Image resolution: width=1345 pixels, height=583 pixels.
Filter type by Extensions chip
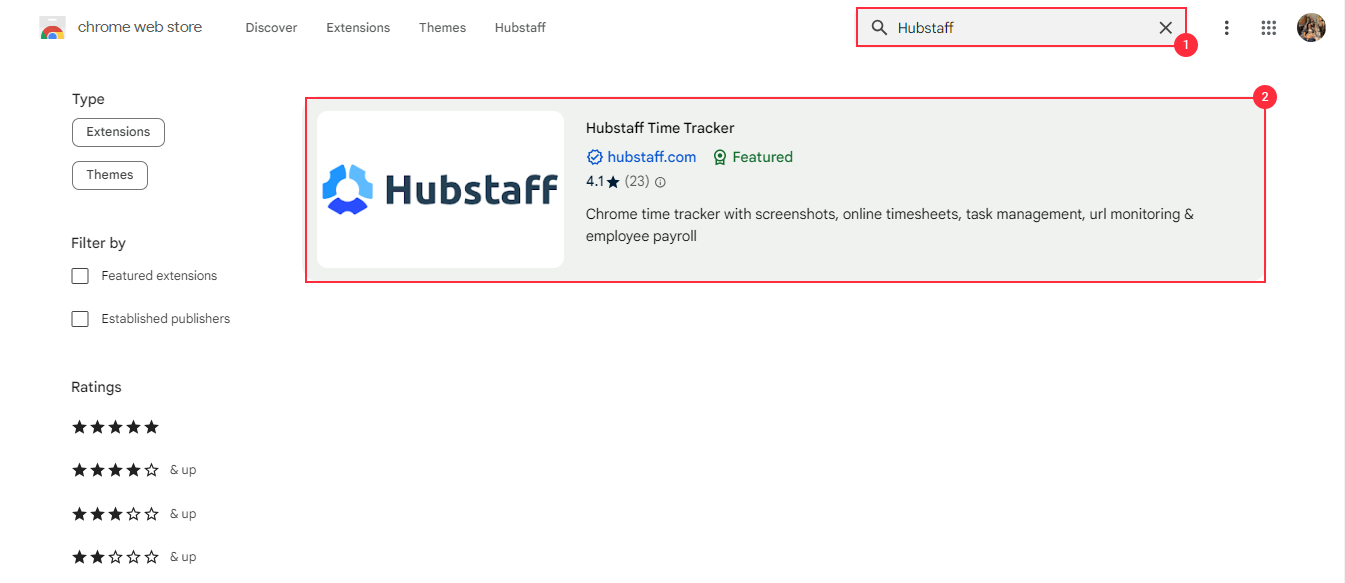118,132
